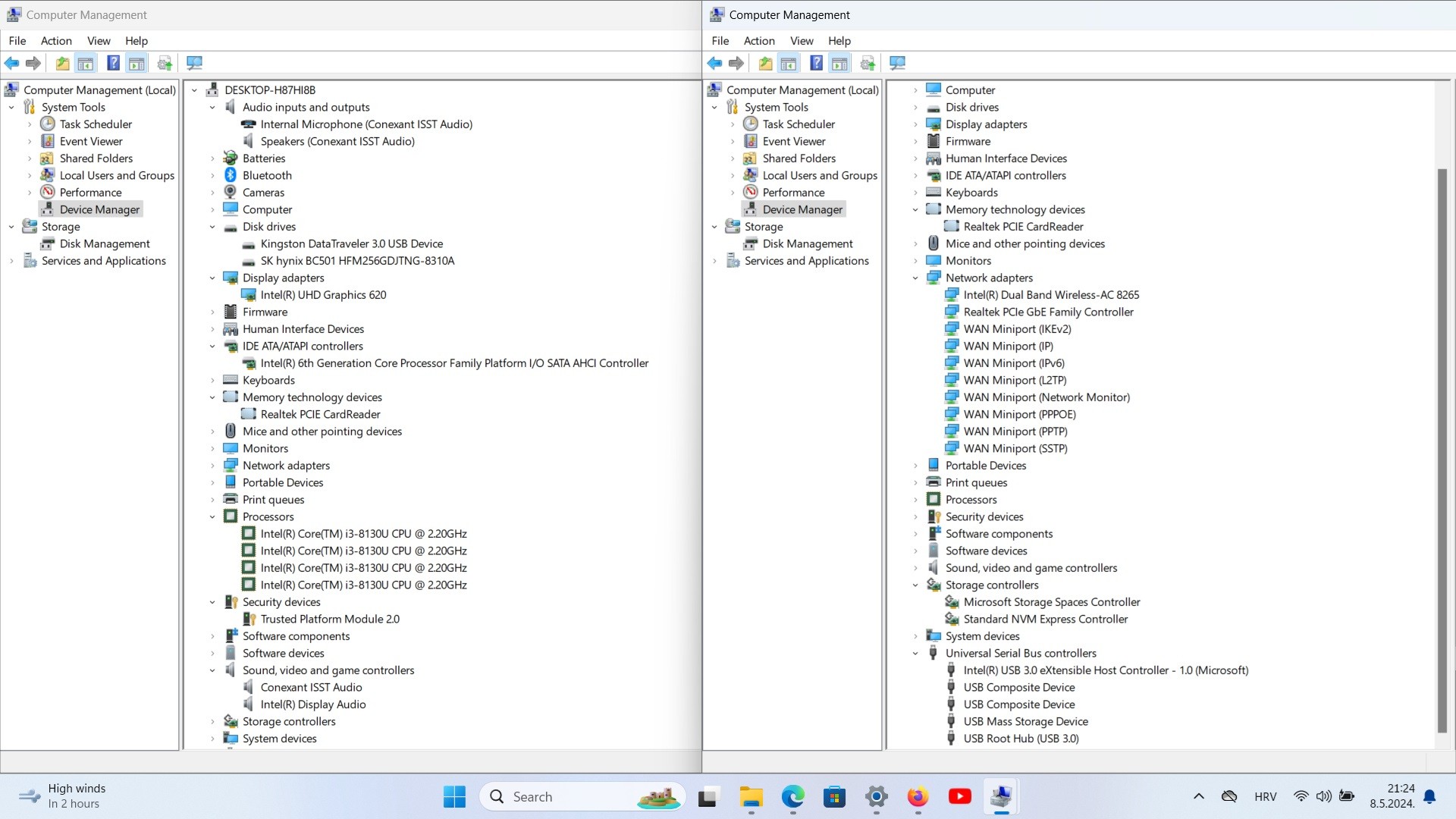Select Disk Management in left window tree
This screenshot has height=819, width=1456.
(x=105, y=243)
